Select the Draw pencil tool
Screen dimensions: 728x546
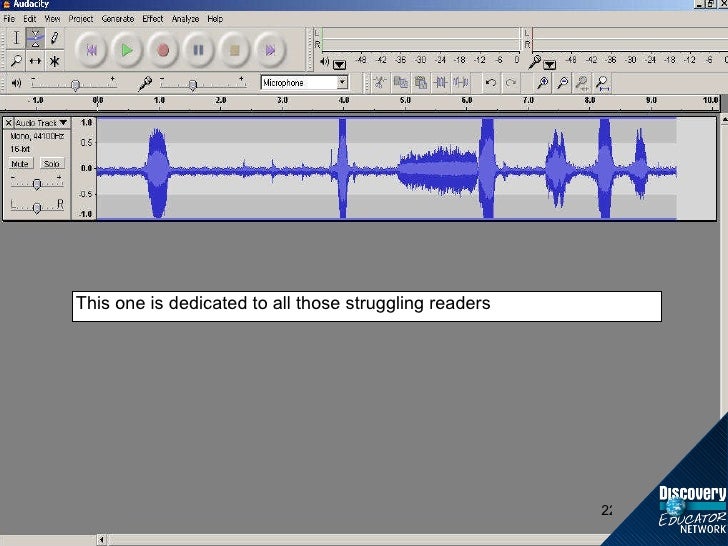54,38
